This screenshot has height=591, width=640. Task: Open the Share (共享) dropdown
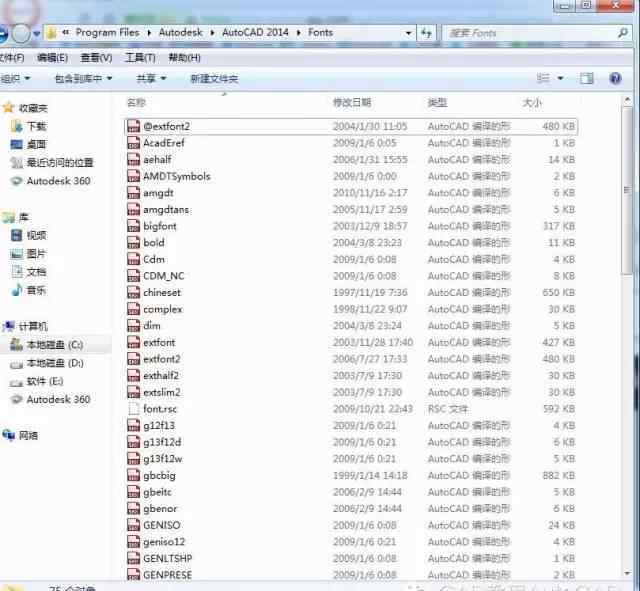point(151,78)
